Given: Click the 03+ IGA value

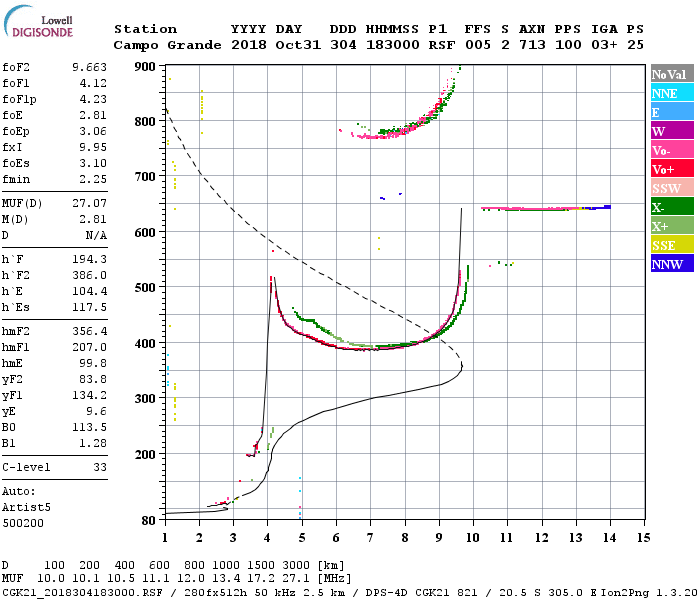Looking at the screenshot, I should tap(604, 46).
